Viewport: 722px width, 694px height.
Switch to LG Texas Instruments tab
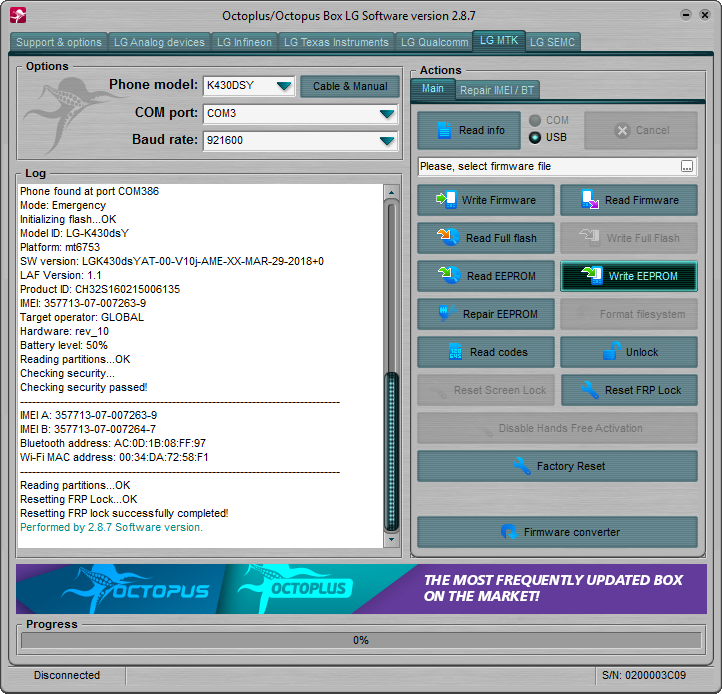(x=336, y=42)
